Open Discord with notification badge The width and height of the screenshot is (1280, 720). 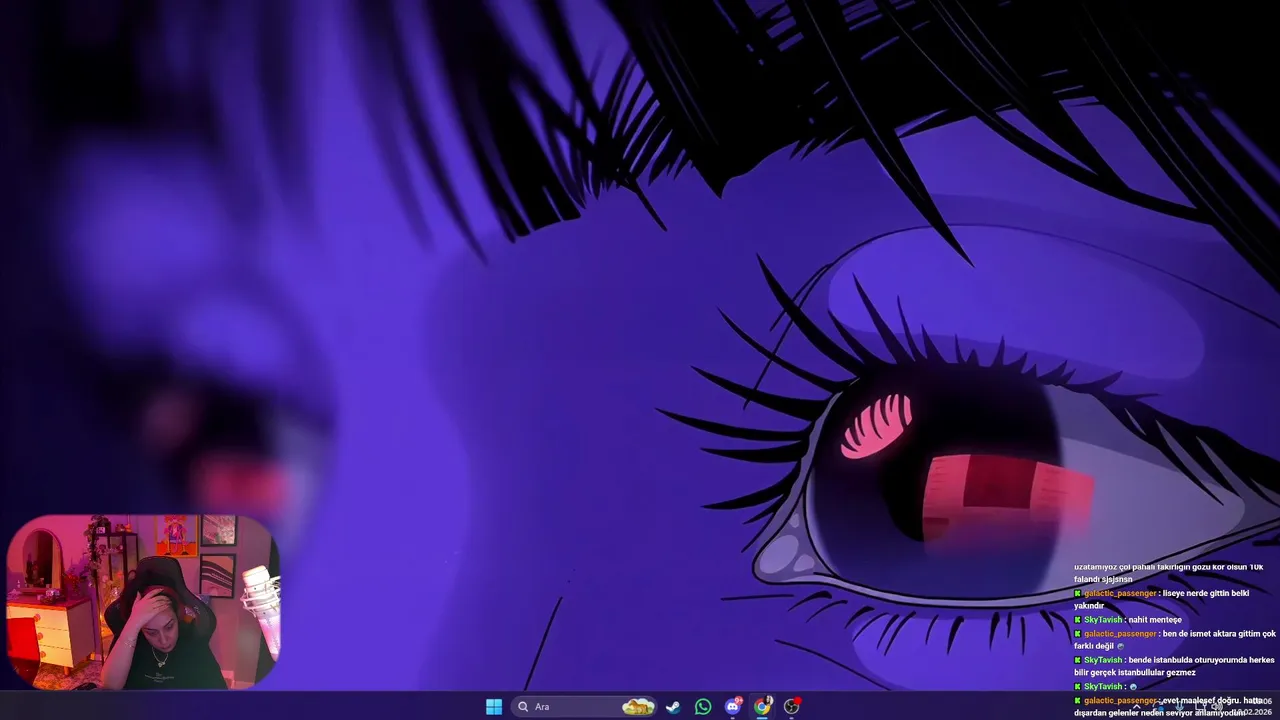tap(733, 707)
